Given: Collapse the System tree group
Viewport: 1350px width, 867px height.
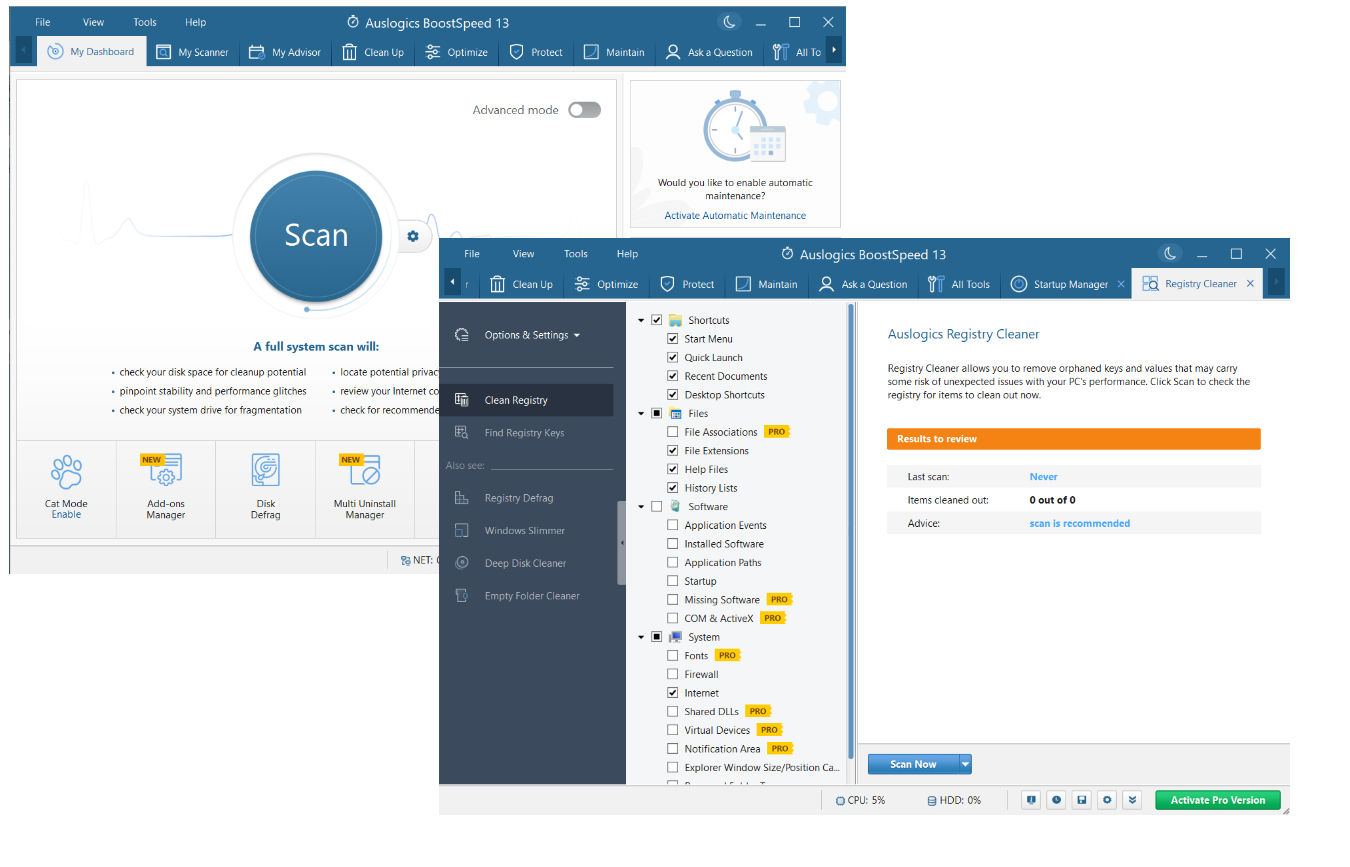Looking at the screenshot, I should (x=641, y=637).
